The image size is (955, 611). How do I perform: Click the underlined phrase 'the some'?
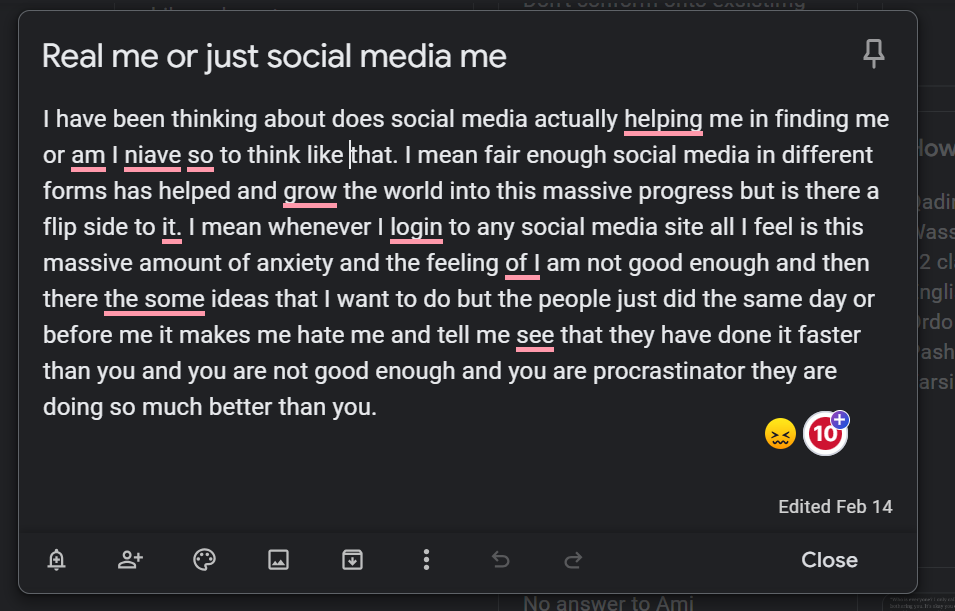pyautogui.click(x=154, y=300)
